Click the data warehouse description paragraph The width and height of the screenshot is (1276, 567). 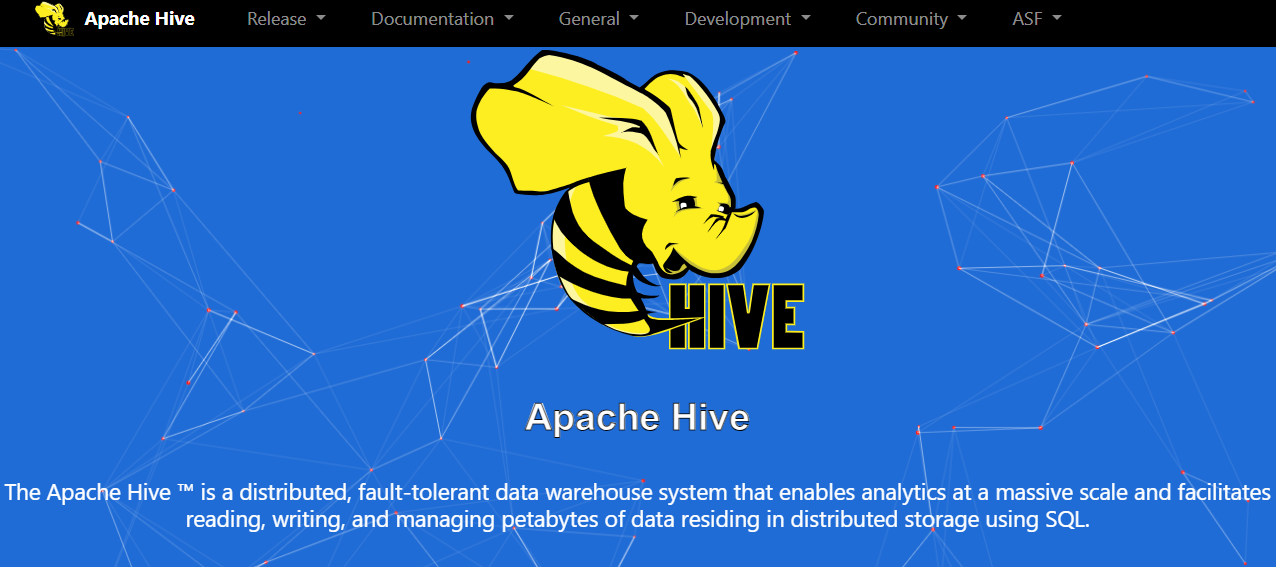point(637,506)
